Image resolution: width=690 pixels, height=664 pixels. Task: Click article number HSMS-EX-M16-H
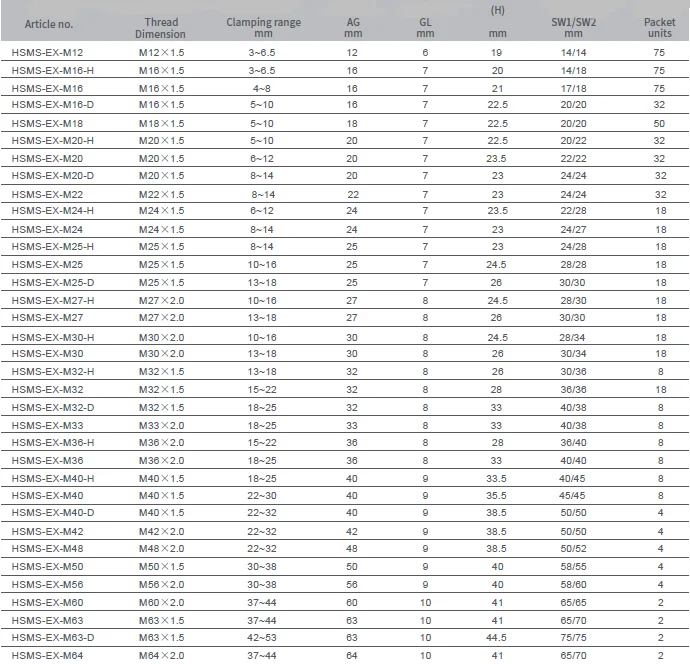54,72
